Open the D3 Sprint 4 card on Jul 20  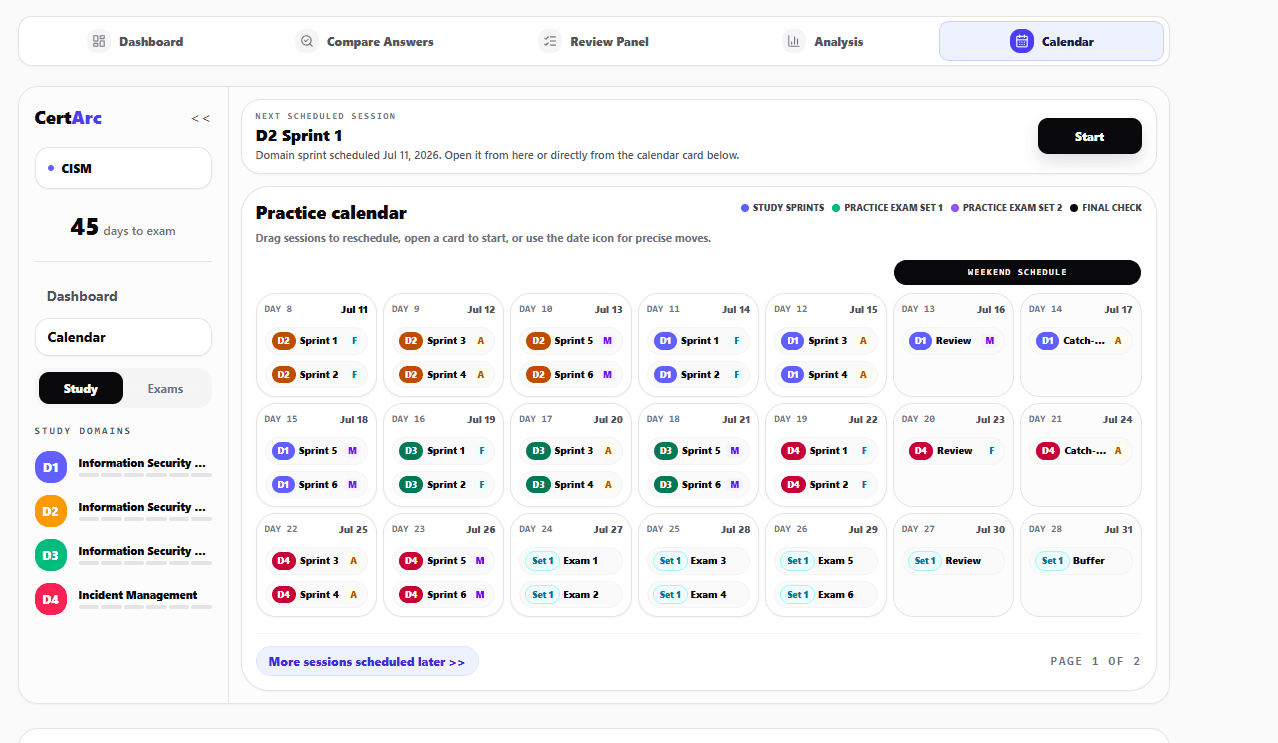(571, 485)
